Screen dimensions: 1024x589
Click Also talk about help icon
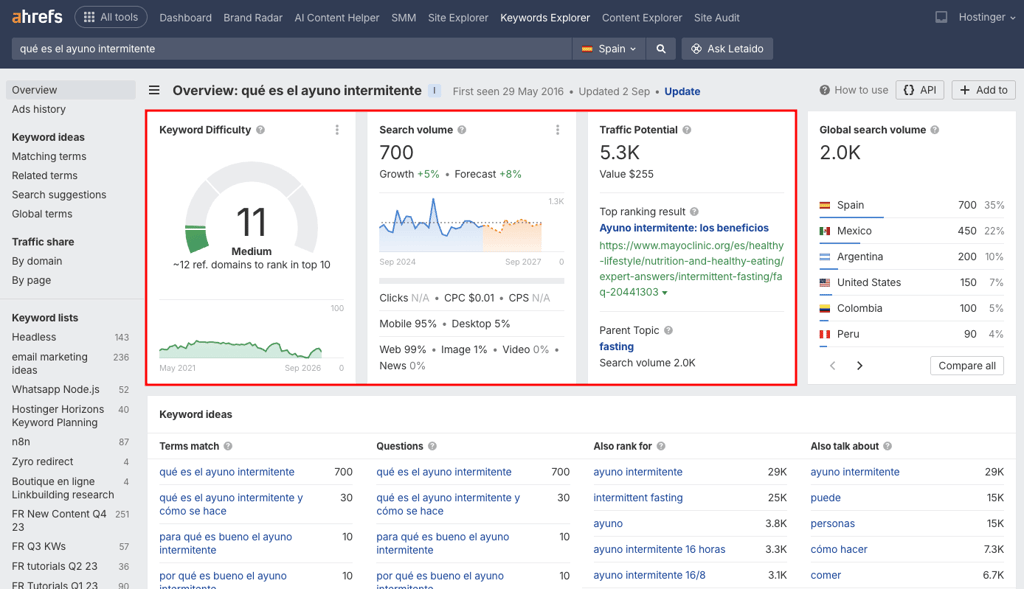888,446
